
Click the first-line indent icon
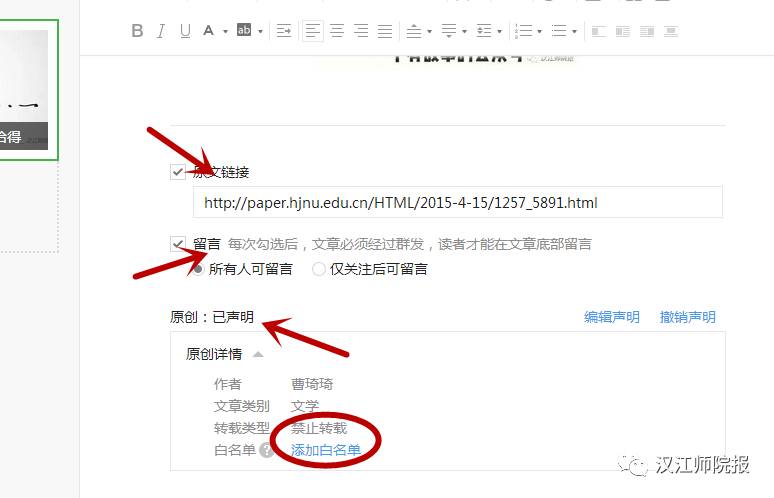point(284,31)
